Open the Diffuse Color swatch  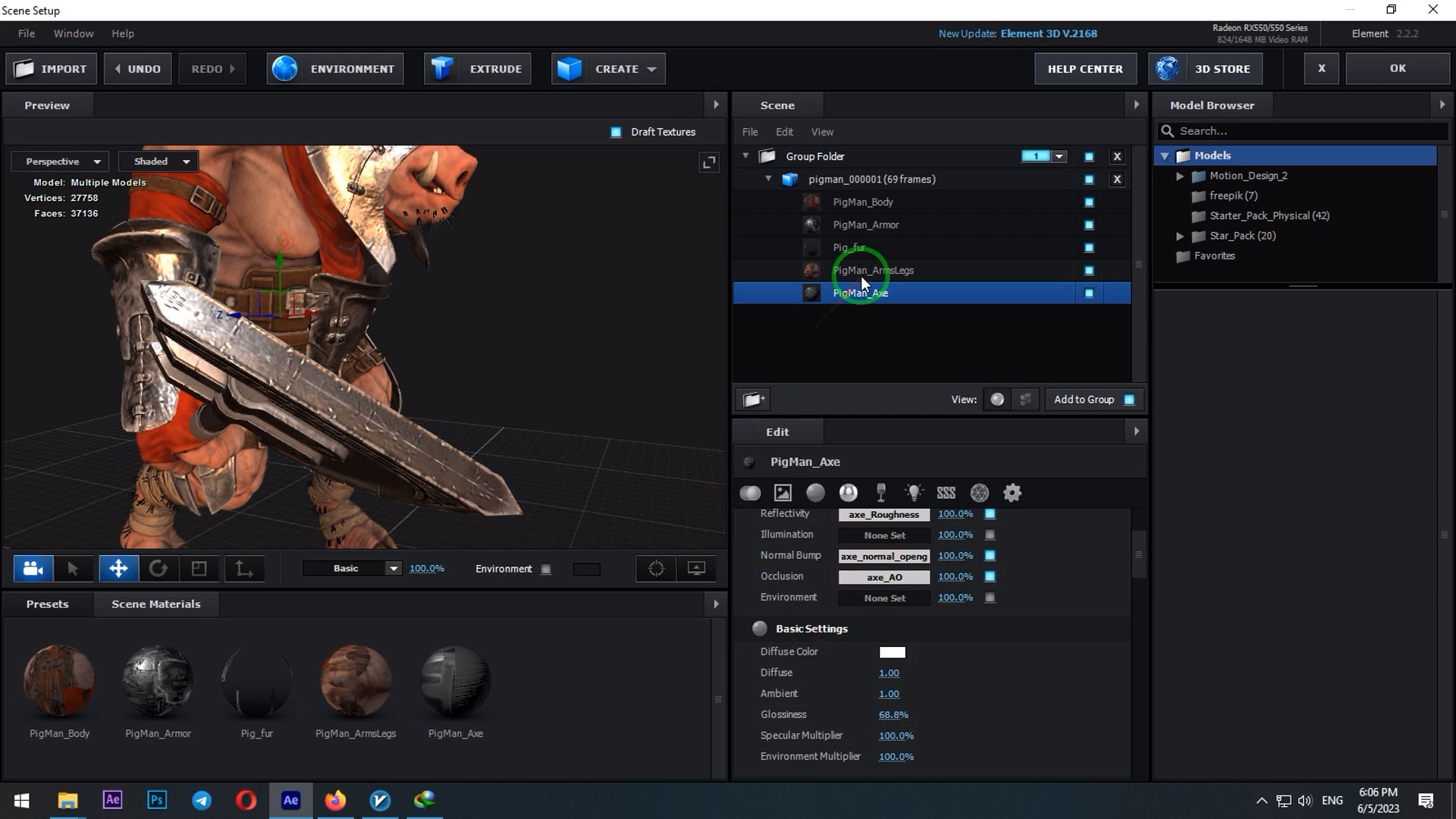tap(892, 652)
